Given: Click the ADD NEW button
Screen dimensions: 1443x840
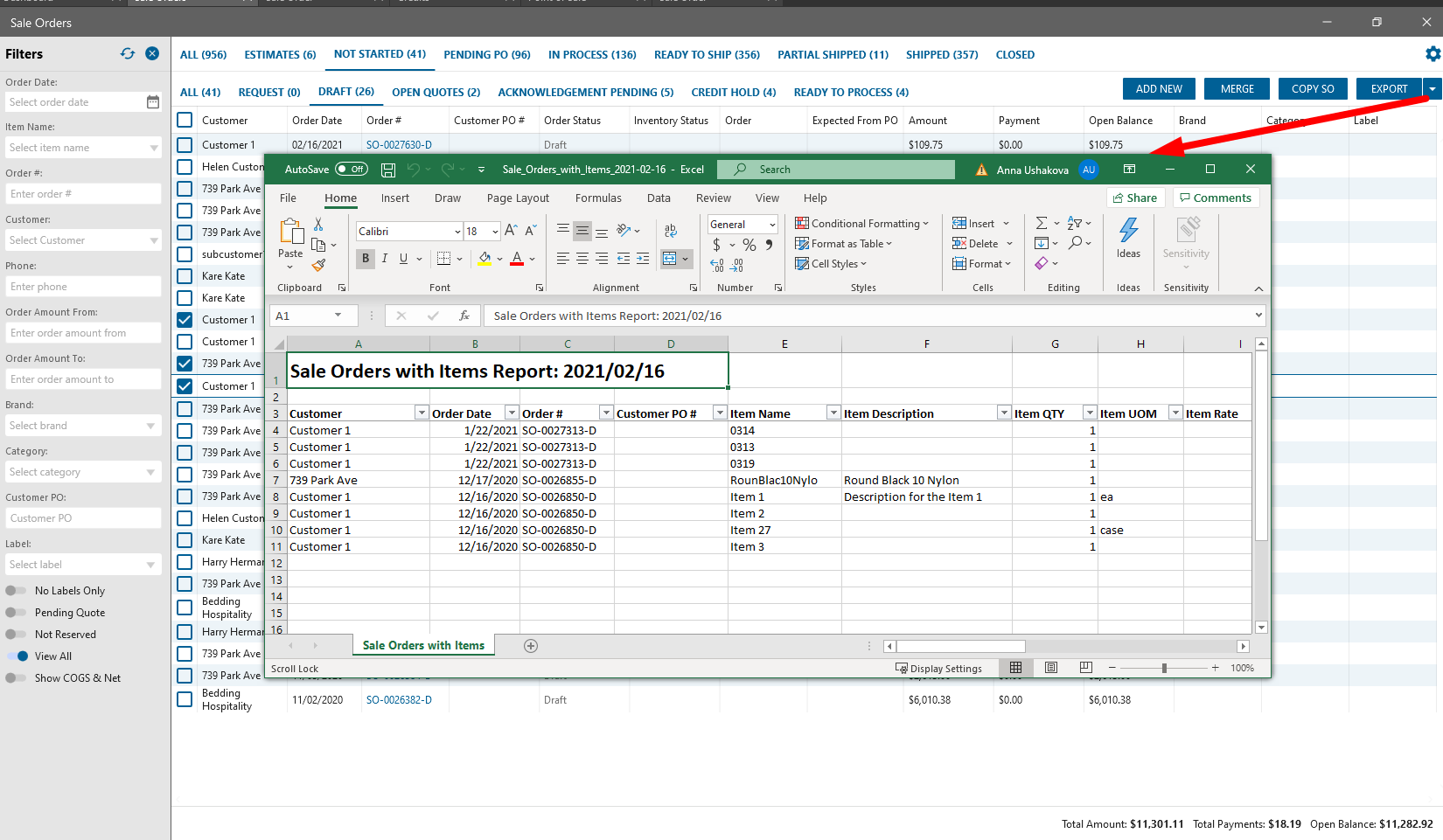Looking at the screenshot, I should [1159, 89].
